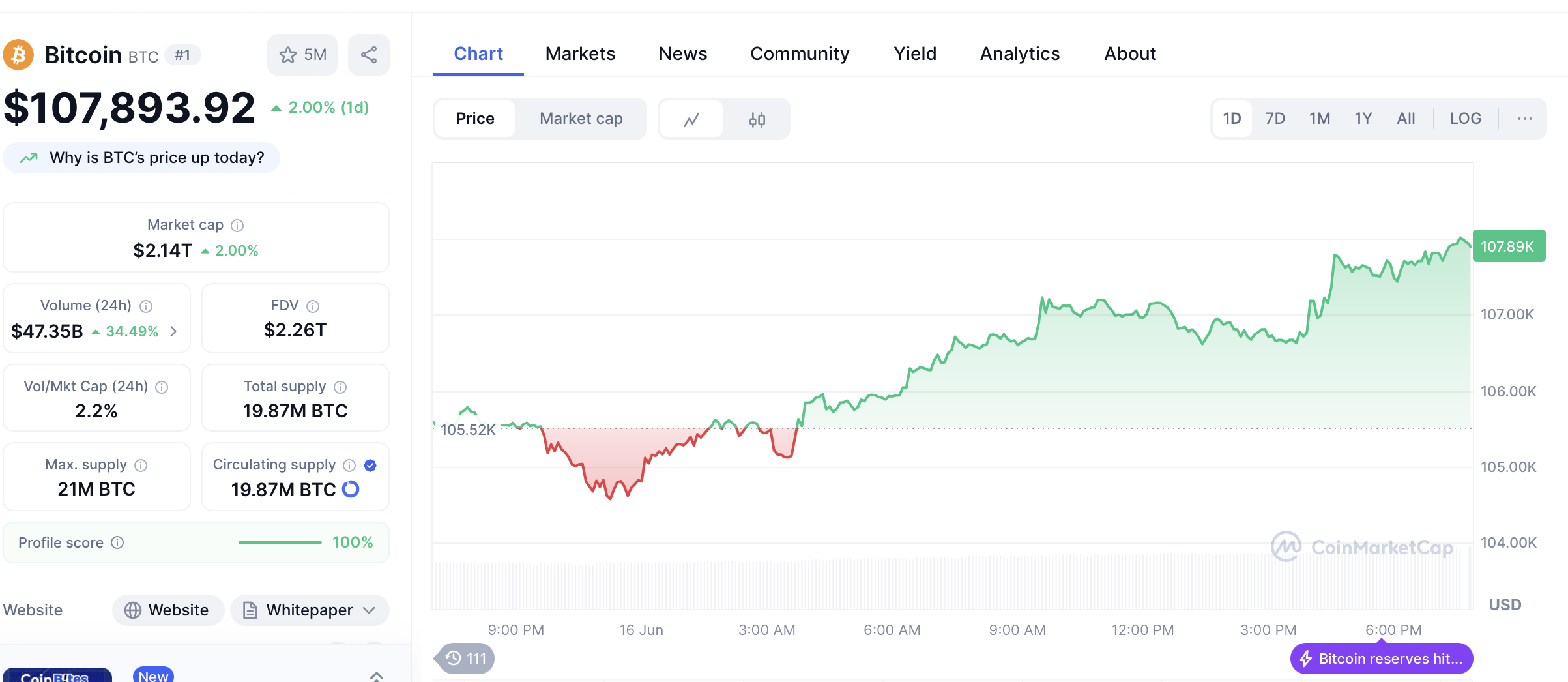Switch to the Analytics tab
Screen dimensions: 1568x682
(1020, 53)
